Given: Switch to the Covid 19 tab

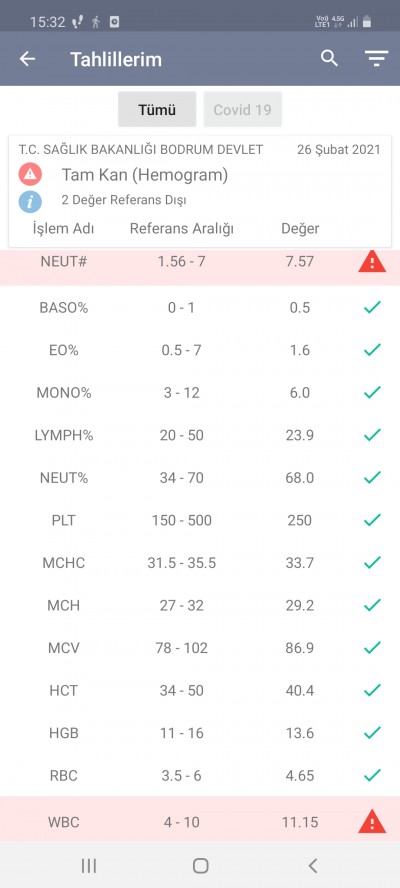Looking at the screenshot, I should [242, 109].
